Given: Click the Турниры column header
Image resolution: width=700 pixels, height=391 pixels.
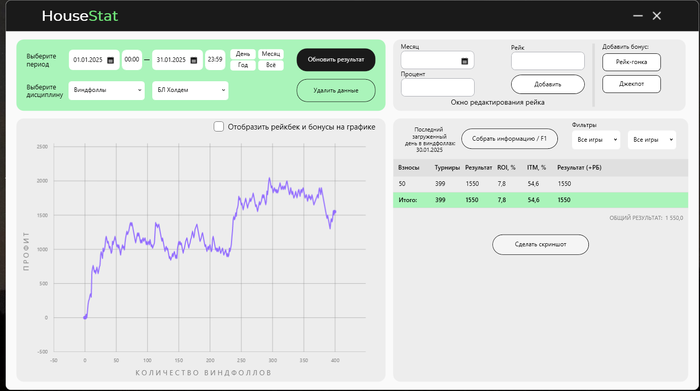Looking at the screenshot, I should coord(447,168).
